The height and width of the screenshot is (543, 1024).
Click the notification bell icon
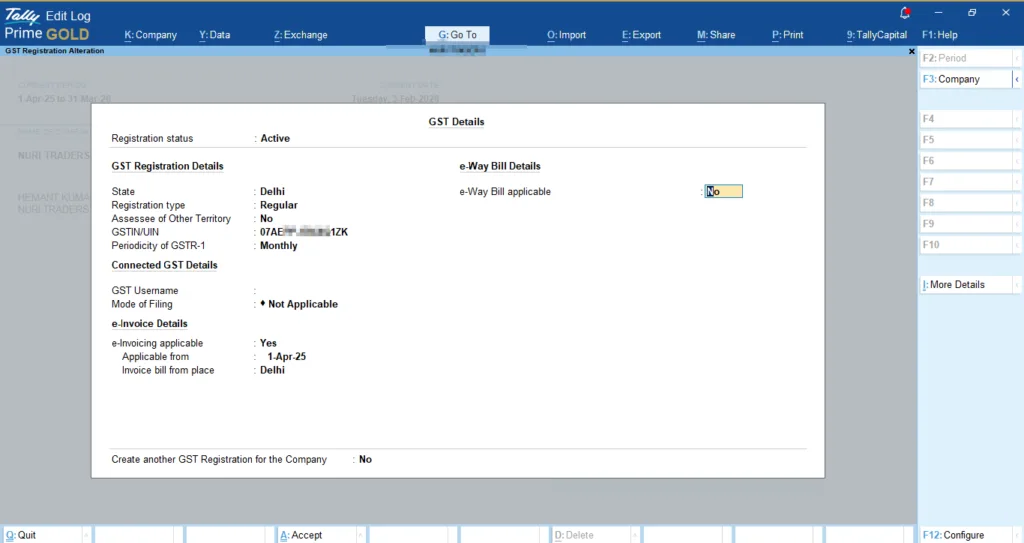906,13
